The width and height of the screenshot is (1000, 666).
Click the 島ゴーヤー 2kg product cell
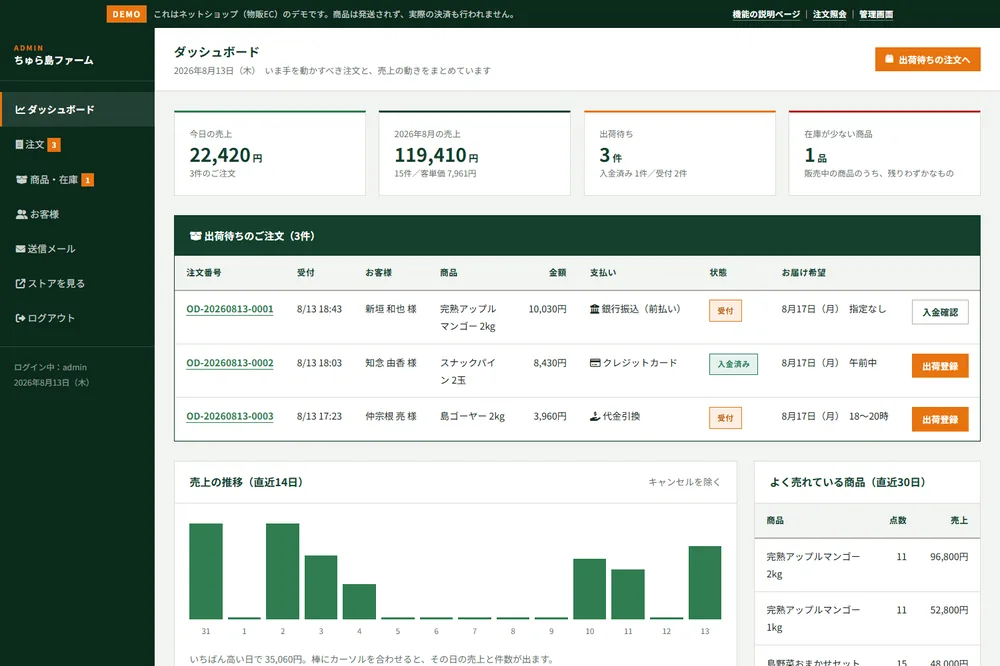click(x=473, y=416)
